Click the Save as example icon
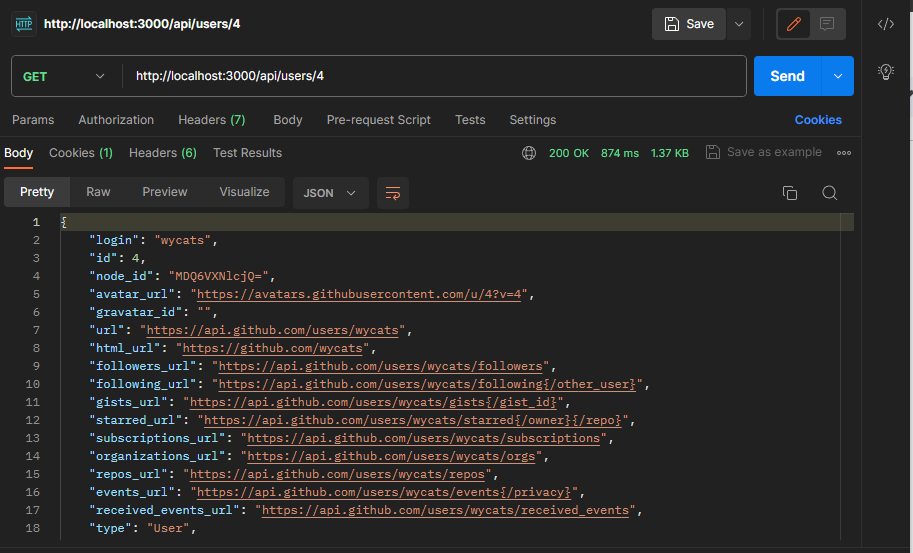Image resolution: width=913 pixels, height=553 pixels. [x=713, y=153]
